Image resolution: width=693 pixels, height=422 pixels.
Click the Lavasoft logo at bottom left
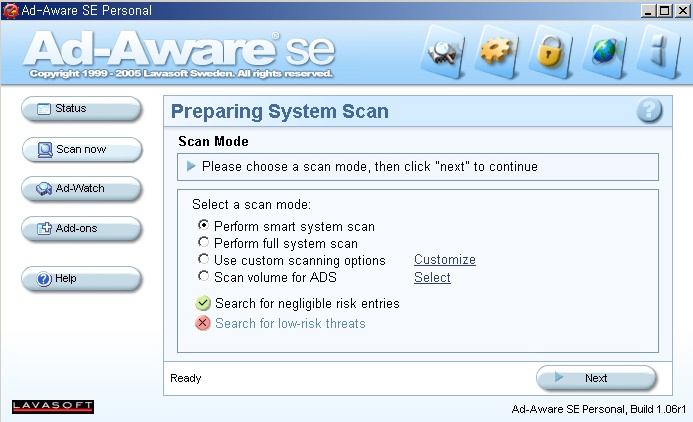[52, 406]
